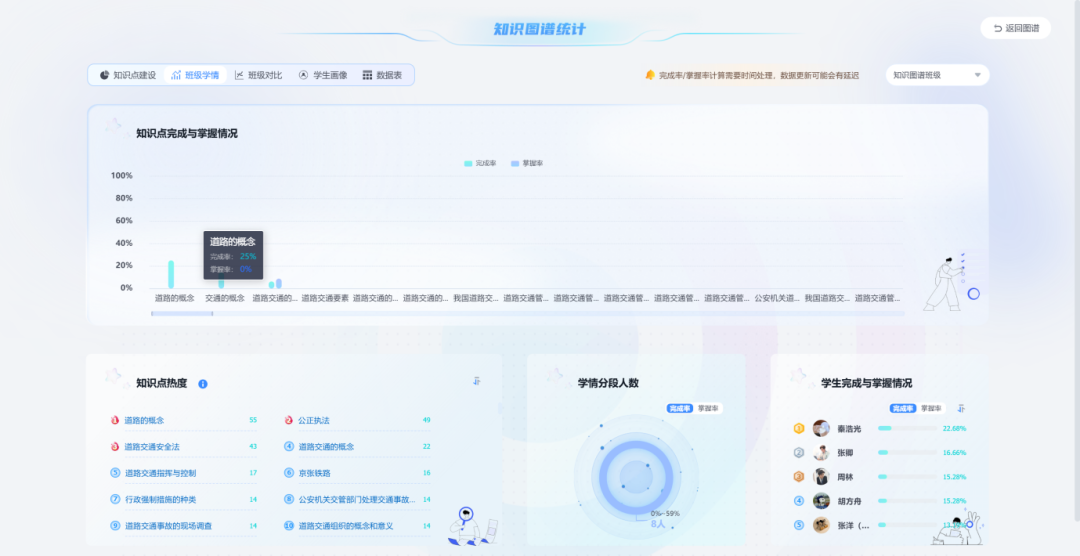1080x556 pixels.
Task: Click the 道路交通要素 axis label
Action: (x=325, y=298)
